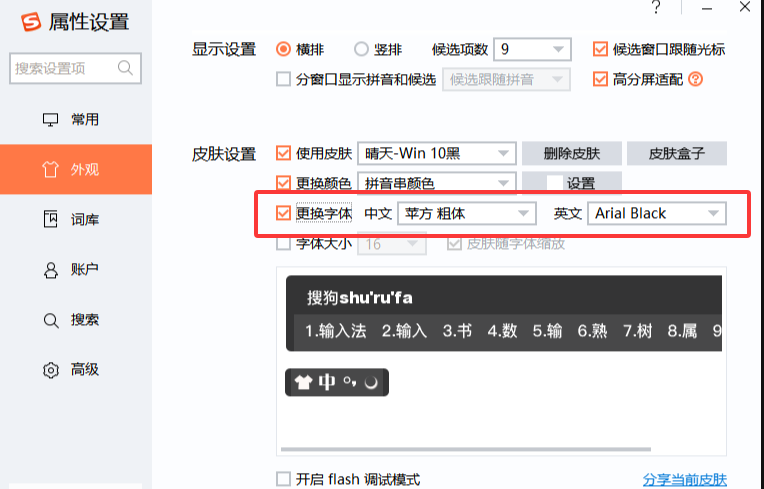Open the 中文 font dropdown showing 苹方 粗体
This screenshot has width=764, height=489.
point(466,213)
